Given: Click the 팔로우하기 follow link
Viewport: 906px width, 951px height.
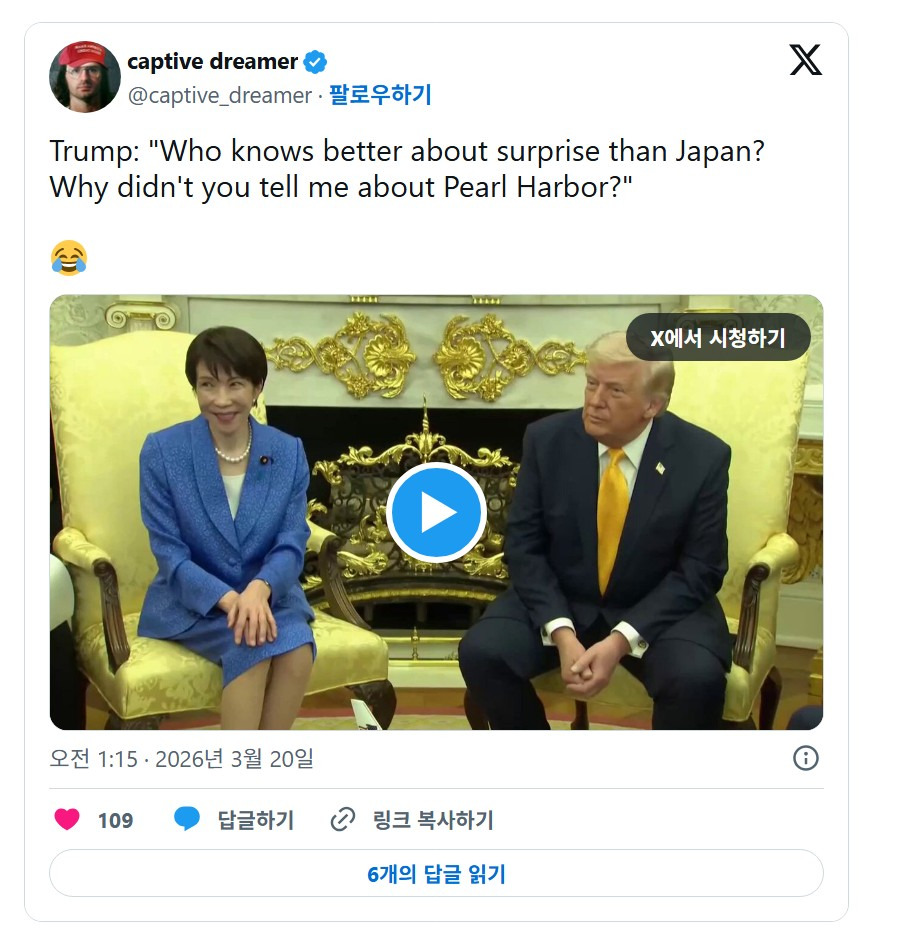Looking at the screenshot, I should [x=380, y=95].
